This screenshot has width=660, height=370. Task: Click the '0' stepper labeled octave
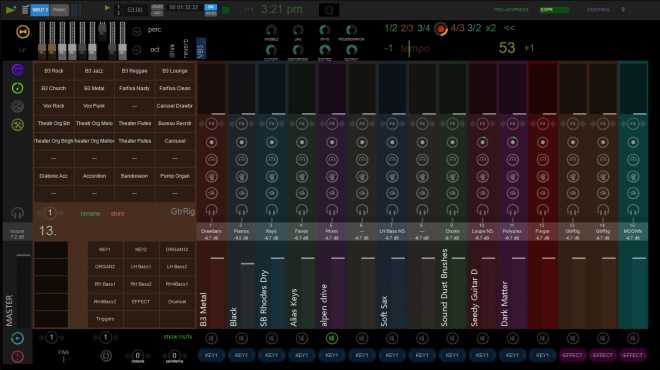pyautogui.click(x=137, y=356)
